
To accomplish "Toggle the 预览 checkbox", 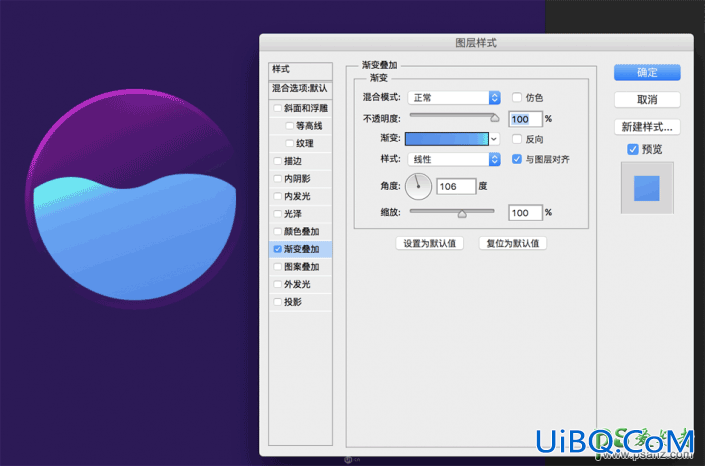I will tap(633, 149).
